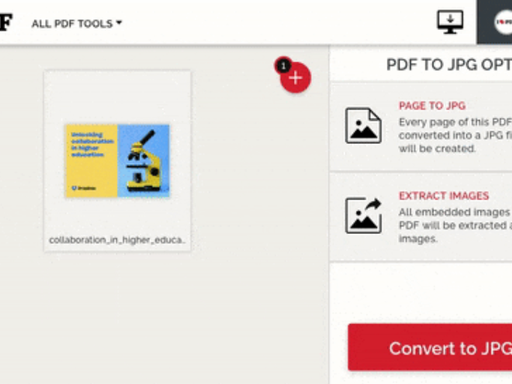Add more files with the red plus button
512x384 pixels.
point(295,77)
